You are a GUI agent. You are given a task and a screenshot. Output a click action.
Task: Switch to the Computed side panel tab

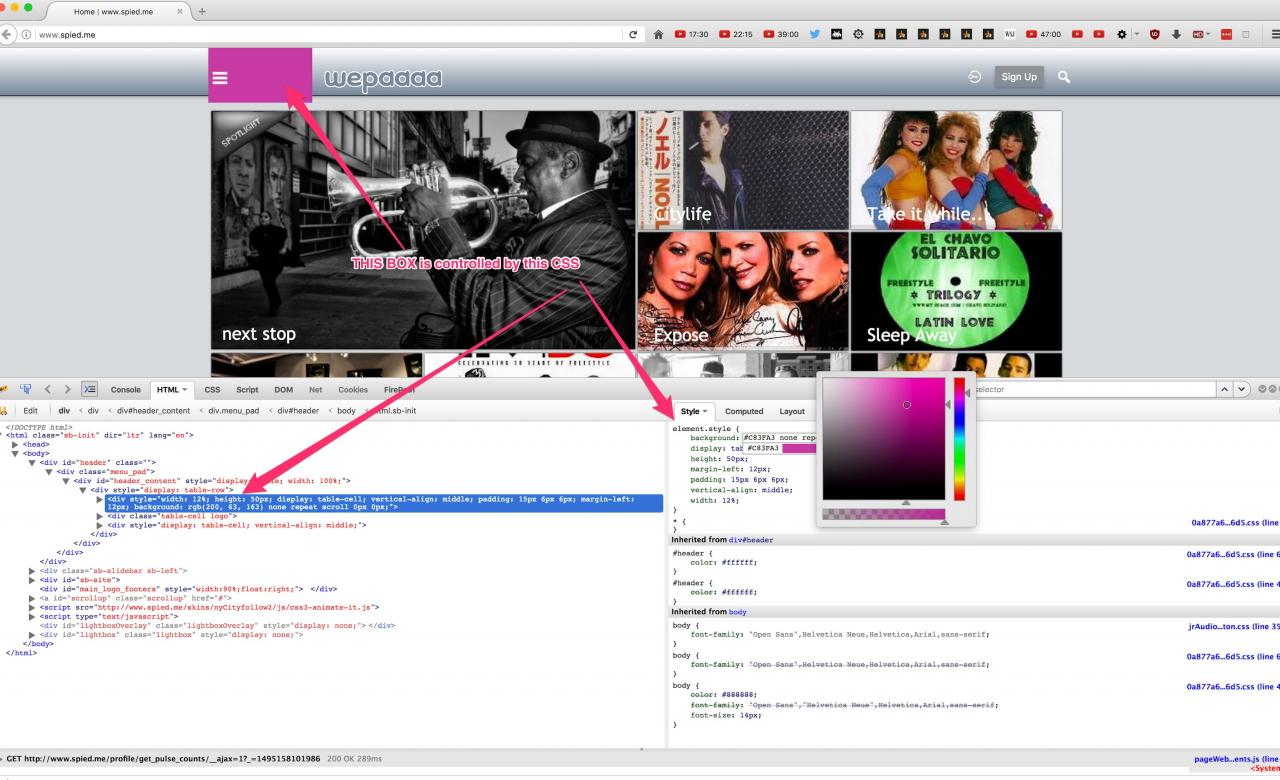743,411
